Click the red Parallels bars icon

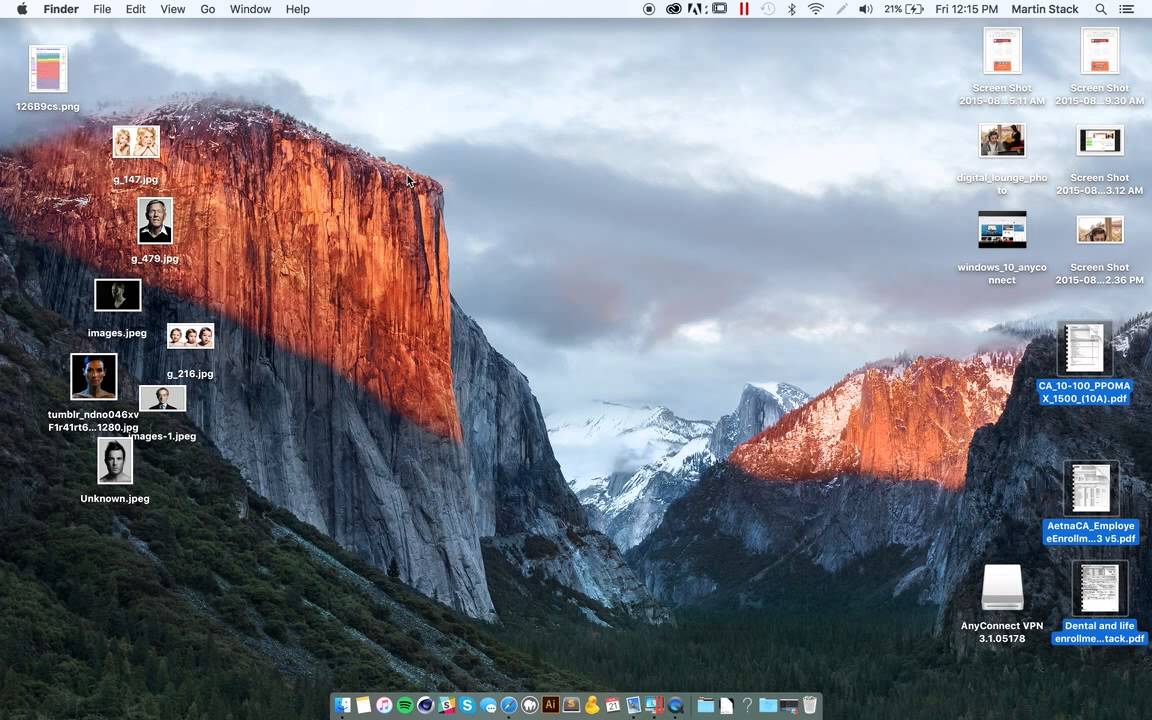[744, 9]
